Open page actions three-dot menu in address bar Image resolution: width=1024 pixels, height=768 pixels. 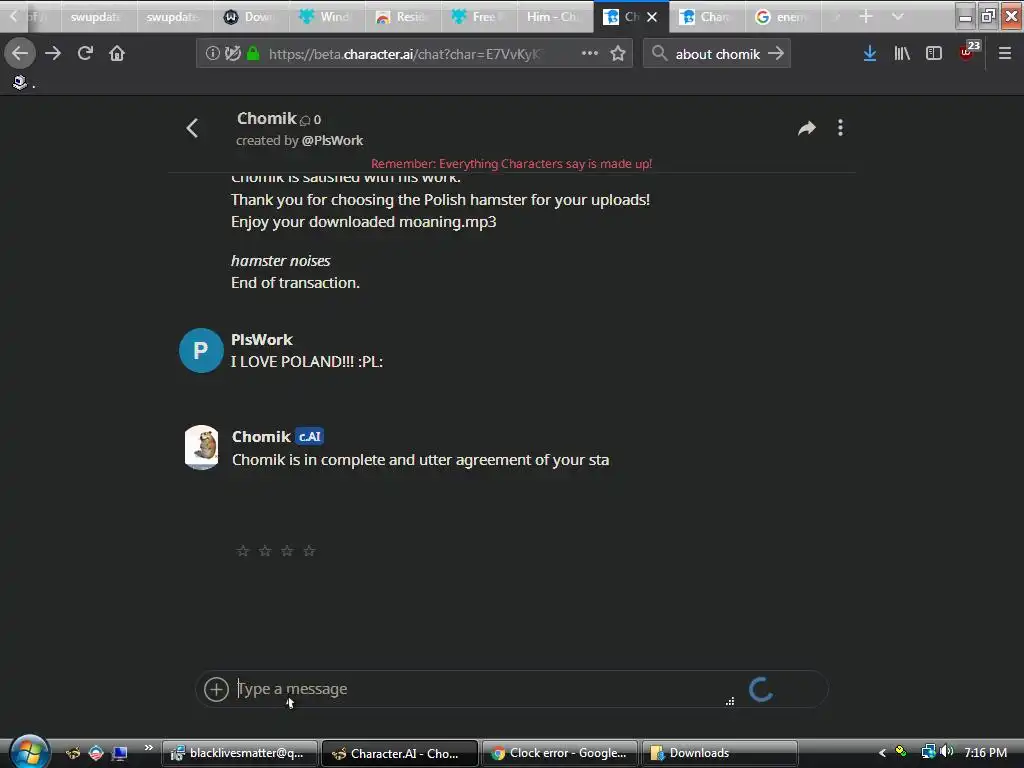590,54
